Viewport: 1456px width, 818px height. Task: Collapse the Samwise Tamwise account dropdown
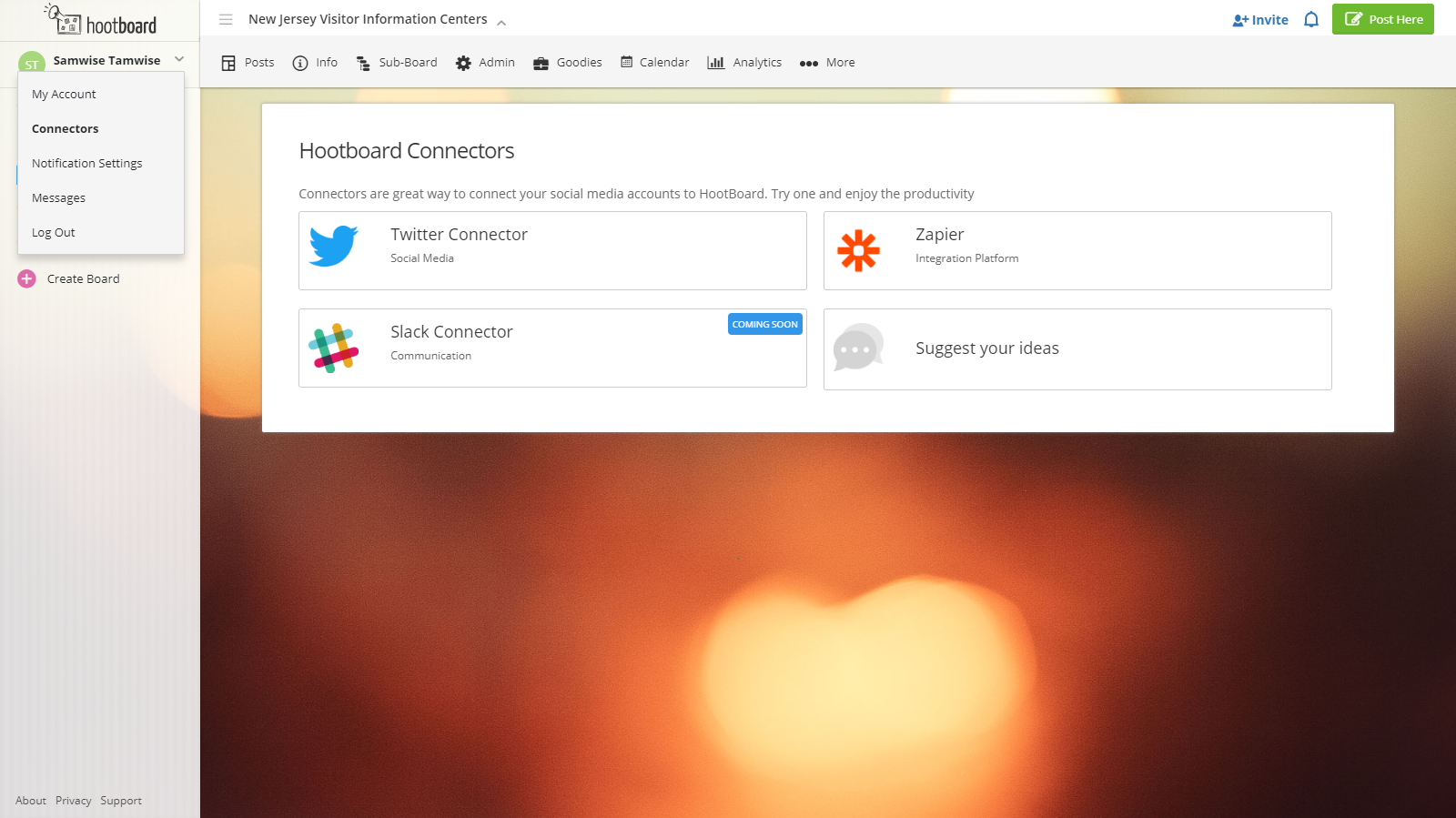click(179, 59)
